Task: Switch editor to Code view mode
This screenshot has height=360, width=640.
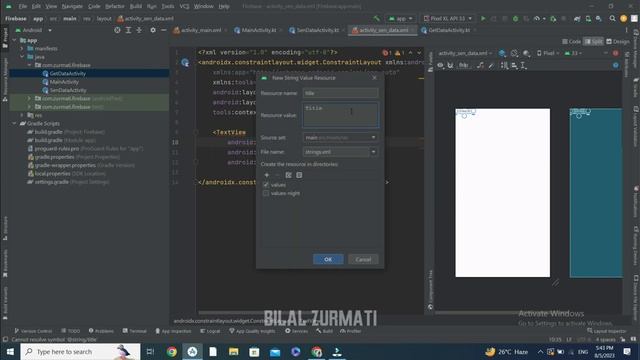Action: pos(571,42)
